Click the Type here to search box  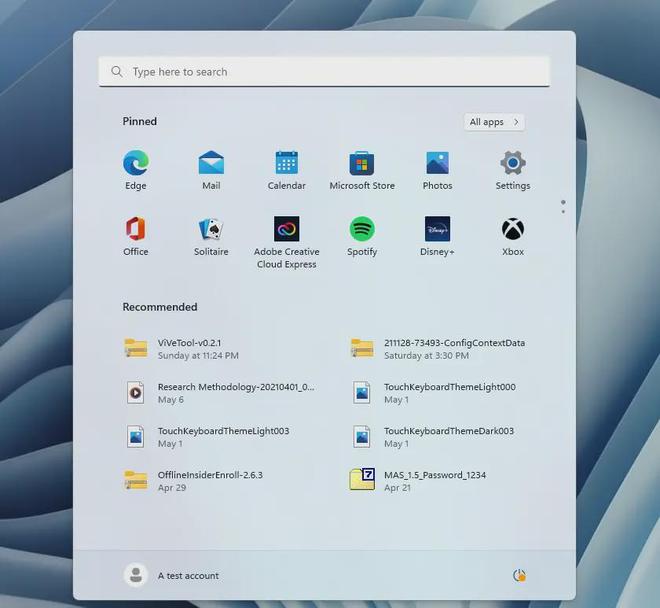pos(324,72)
